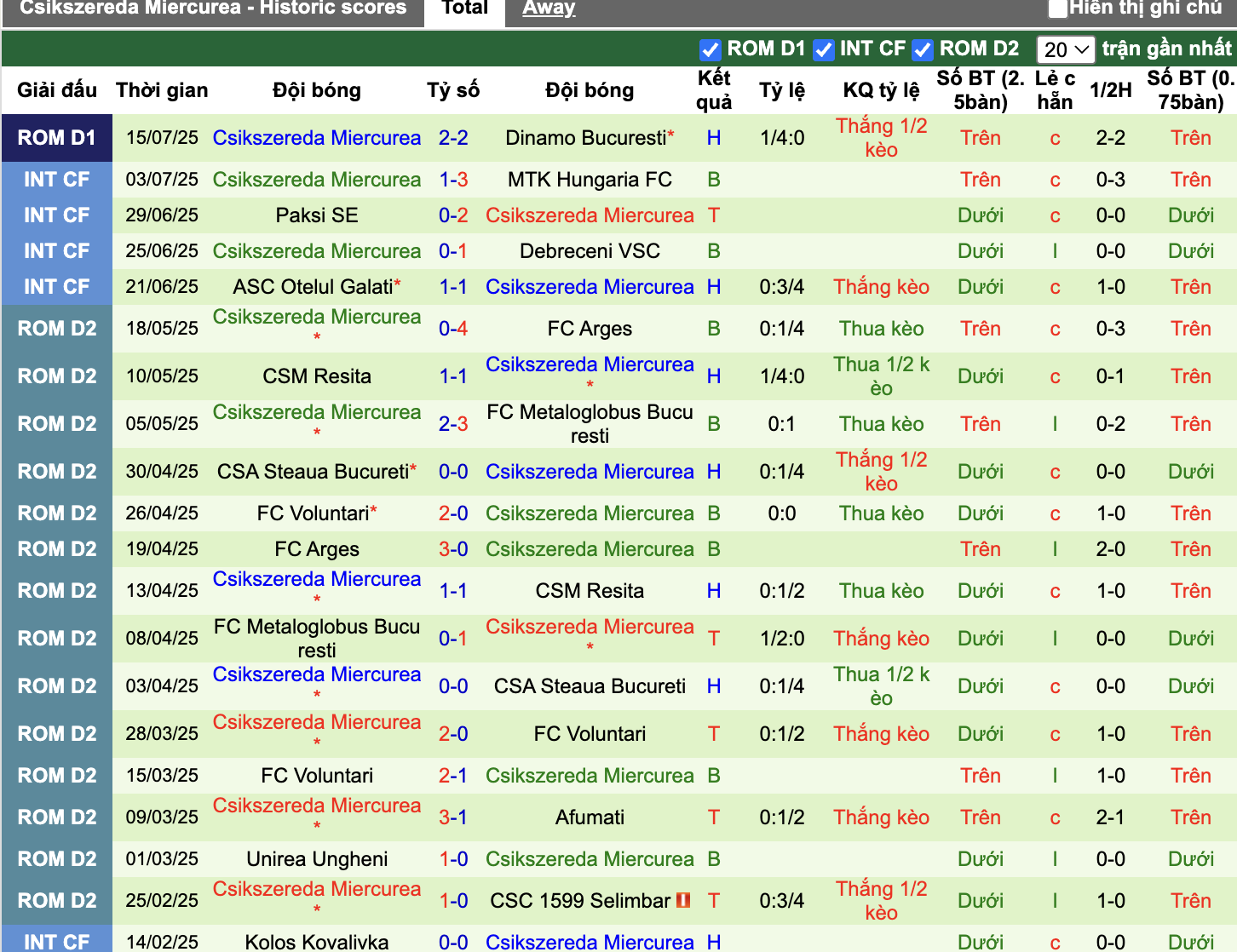This screenshot has height=952, width=1237.
Task: Click the 2-1 half-time score on 09/03/25
Action: click(1111, 817)
